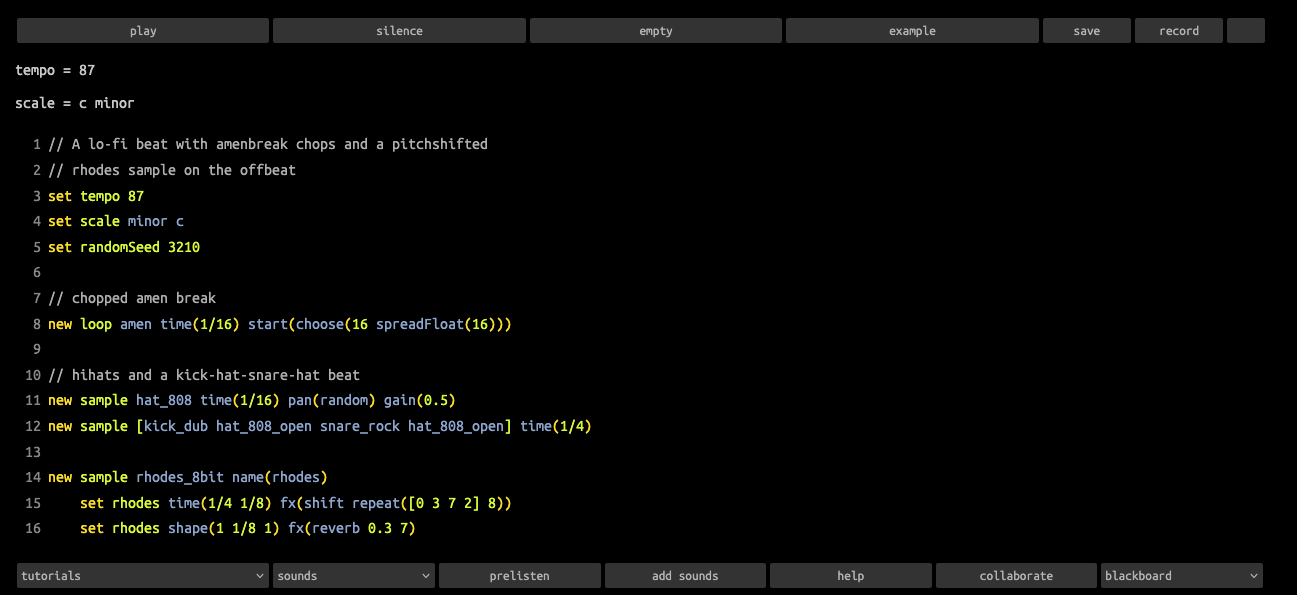Start recording with the record button

tap(1179, 31)
